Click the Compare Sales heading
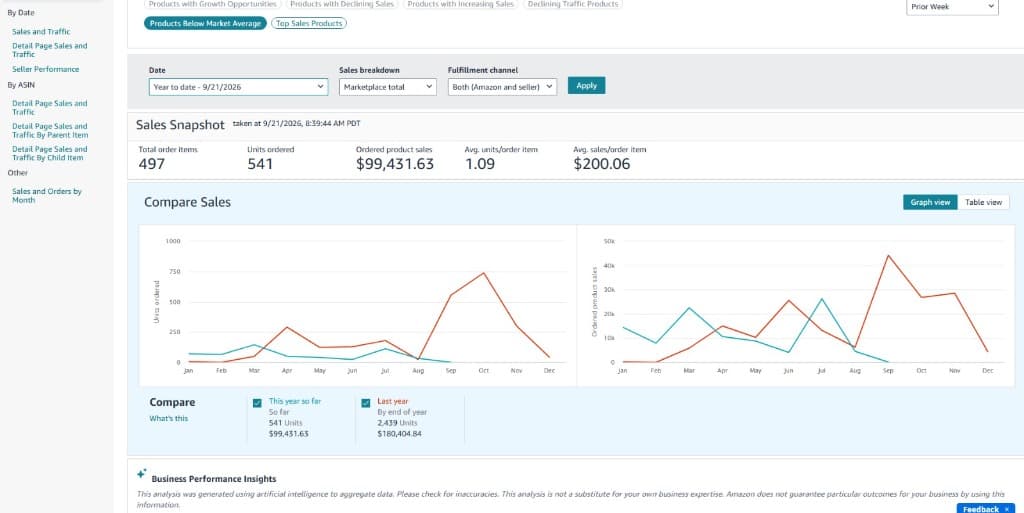The width and height of the screenshot is (1024, 513). coord(187,202)
